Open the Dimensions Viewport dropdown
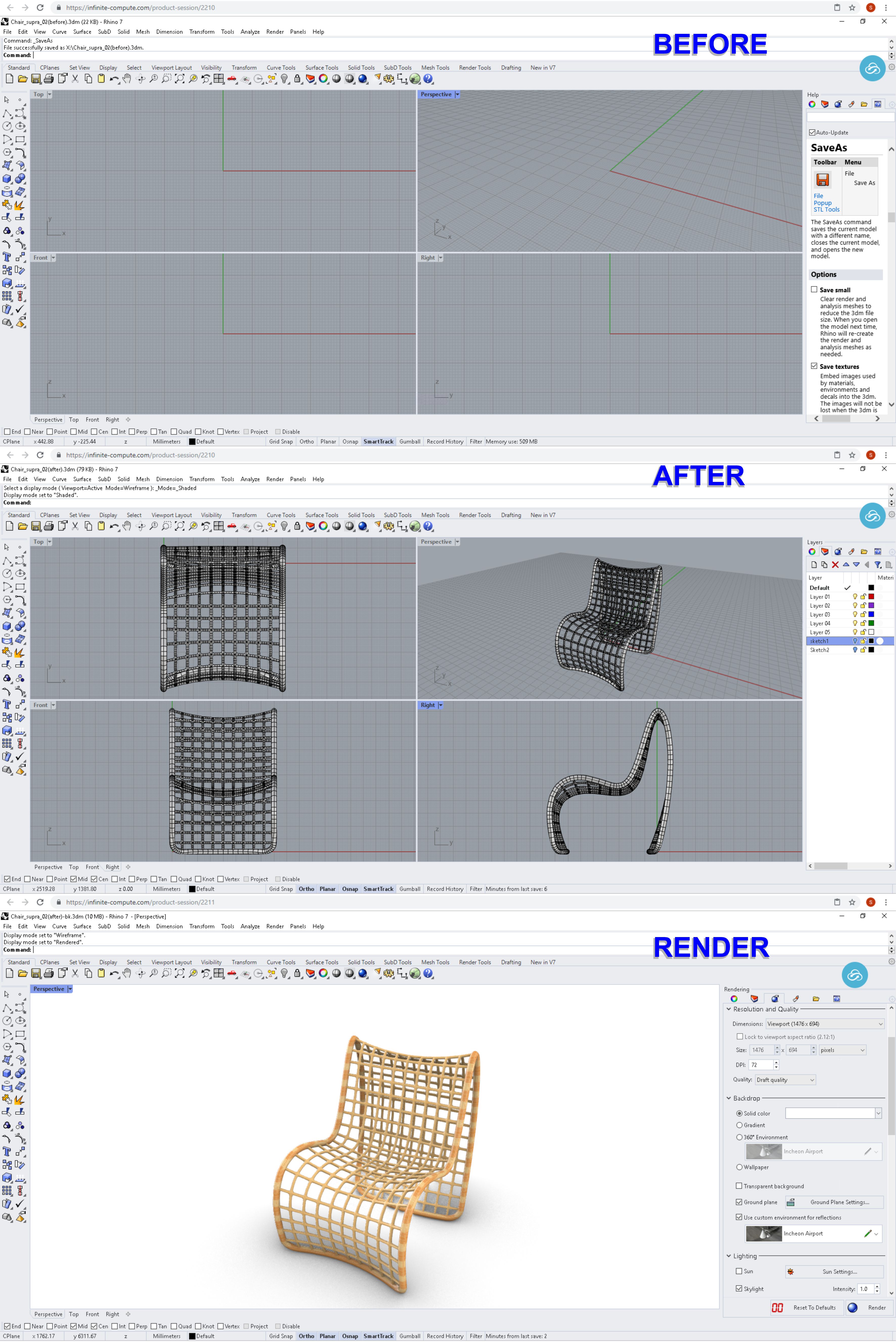Screen dimensions: 896x1342 (825, 1024)
